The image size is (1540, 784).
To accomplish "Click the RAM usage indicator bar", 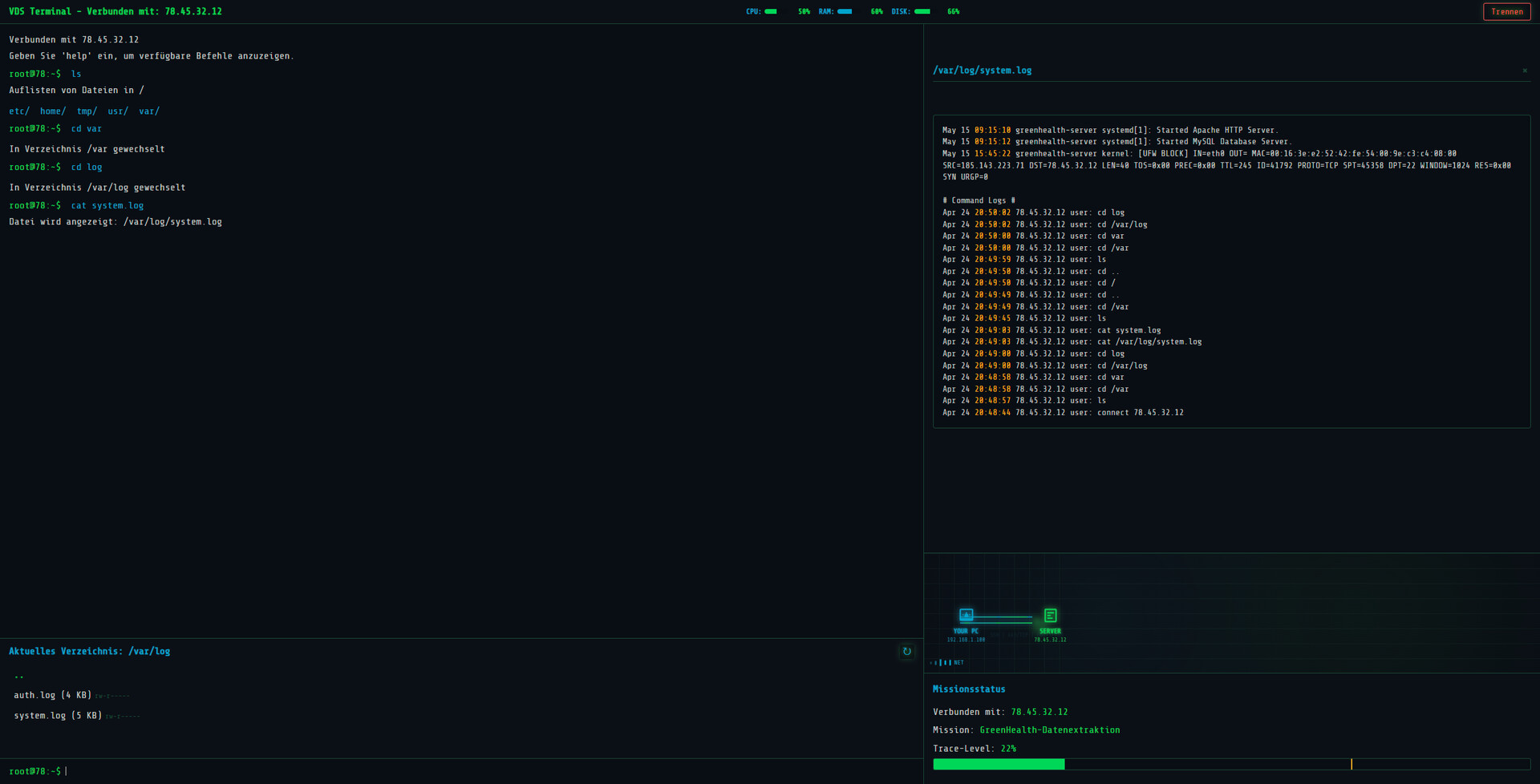I will pos(845,11).
